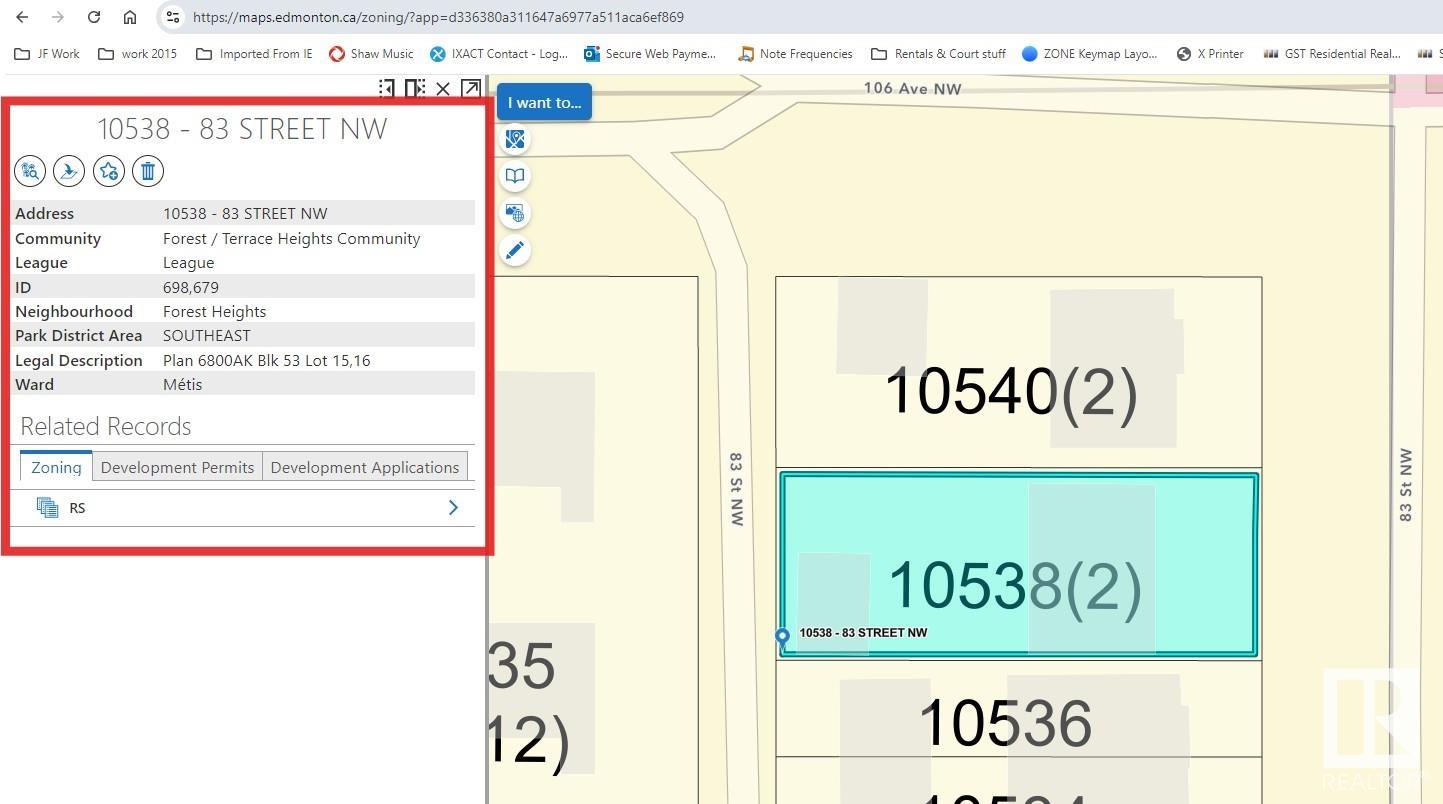1443x804 pixels.
Task: Open the map location tool icon
Action: pyautogui.click(x=515, y=139)
